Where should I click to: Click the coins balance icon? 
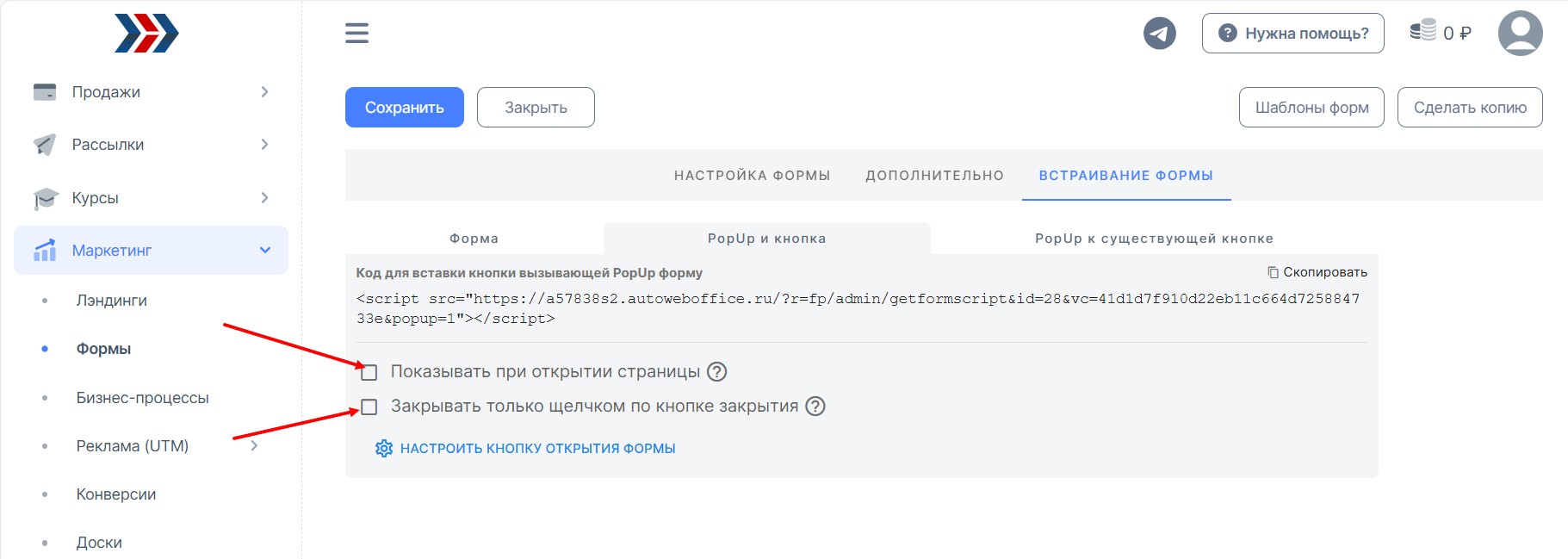coord(1422,31)
